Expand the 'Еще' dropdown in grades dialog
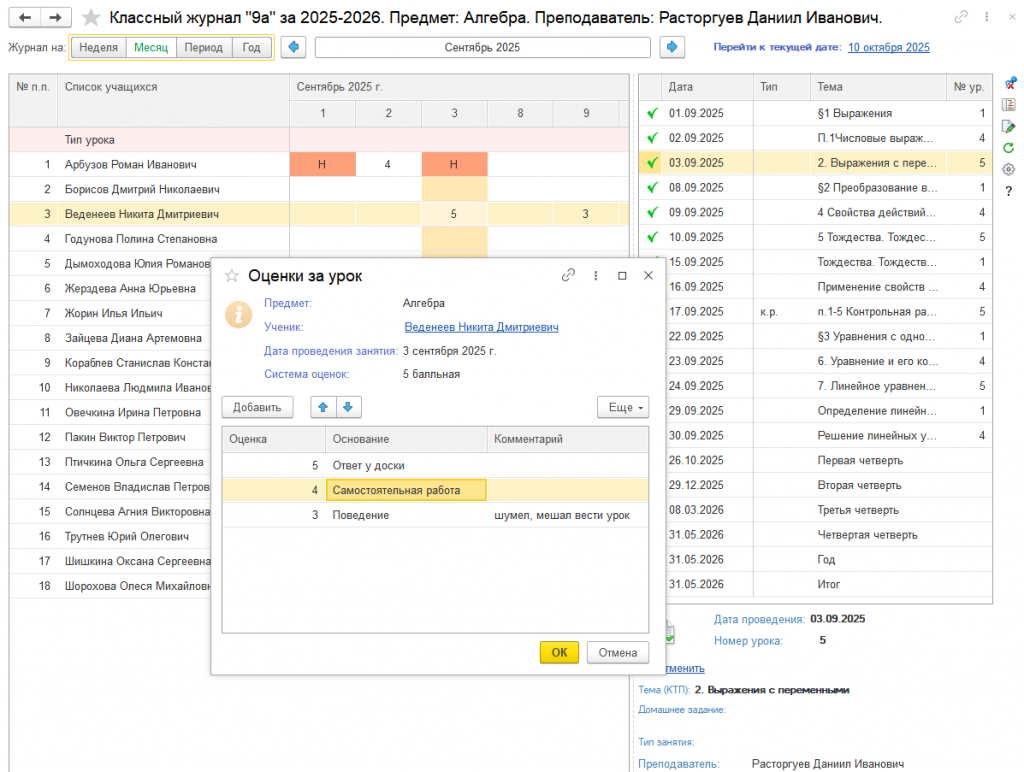The image size is (1024, 772). 623,407
